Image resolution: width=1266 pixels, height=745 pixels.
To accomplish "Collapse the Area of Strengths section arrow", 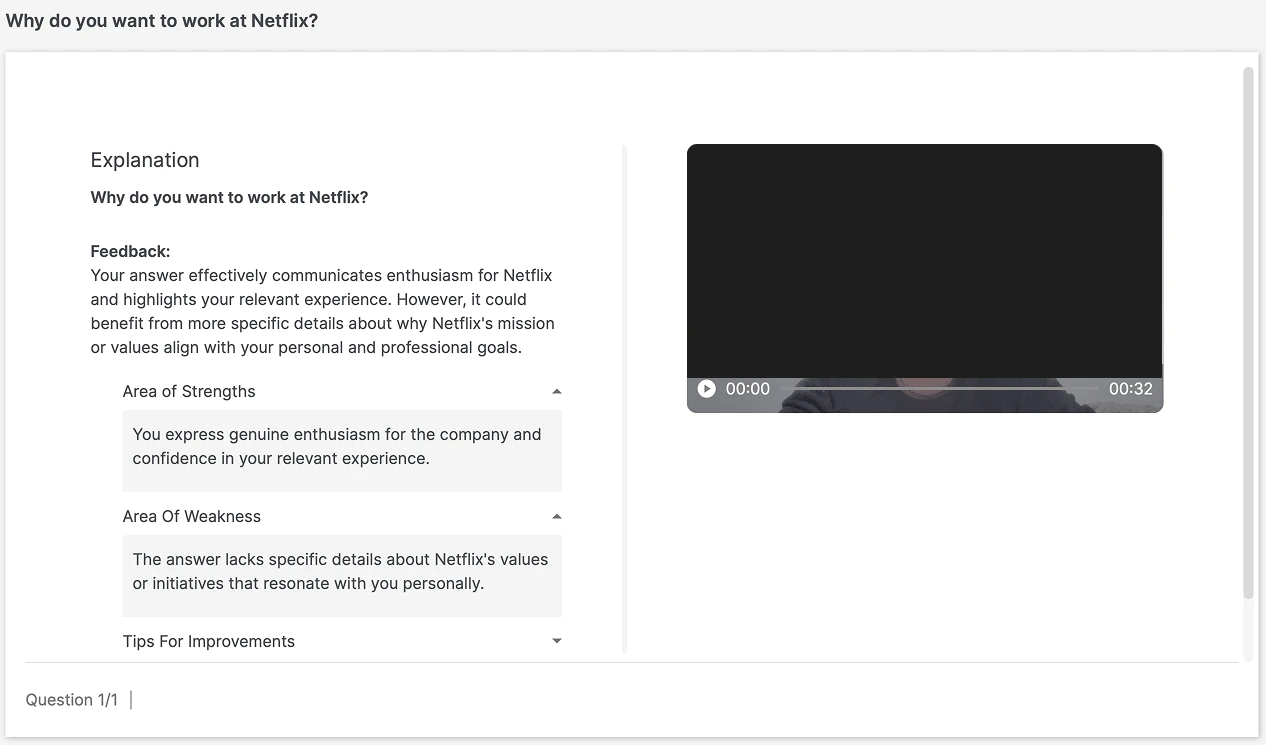I will tap(557, 392).
